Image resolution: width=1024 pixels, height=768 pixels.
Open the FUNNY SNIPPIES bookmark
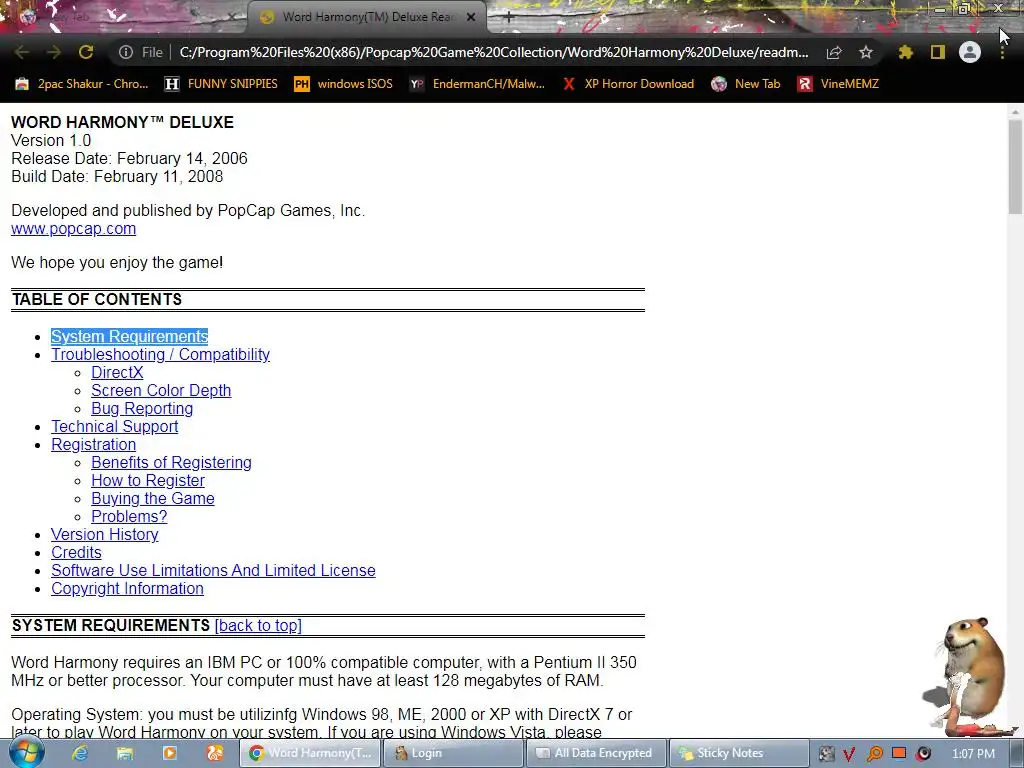[221, 84]
